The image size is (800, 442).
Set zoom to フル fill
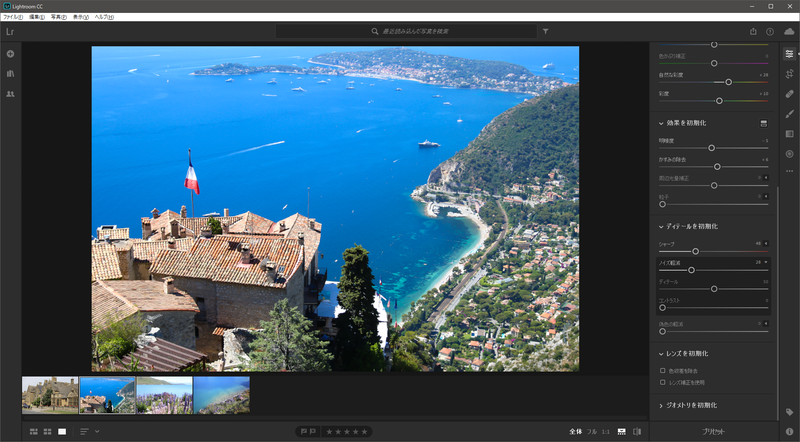point(591,432)
